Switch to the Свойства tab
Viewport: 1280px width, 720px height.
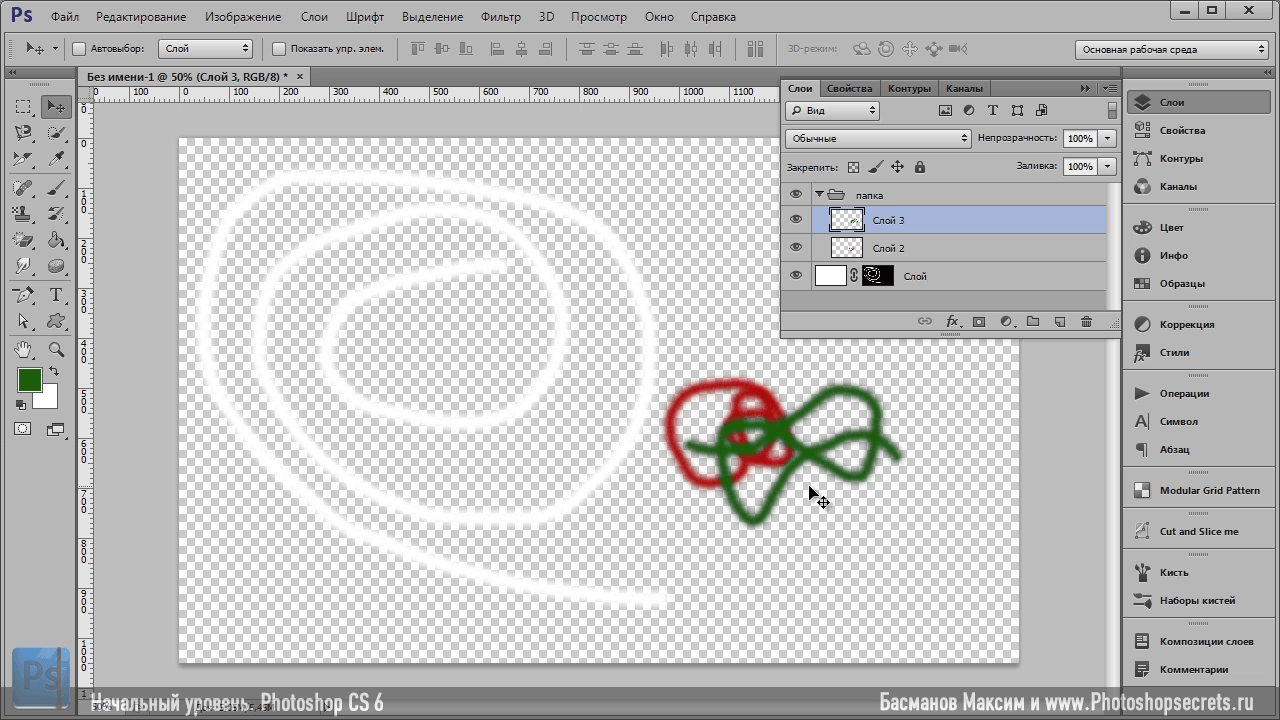(849, 88)
